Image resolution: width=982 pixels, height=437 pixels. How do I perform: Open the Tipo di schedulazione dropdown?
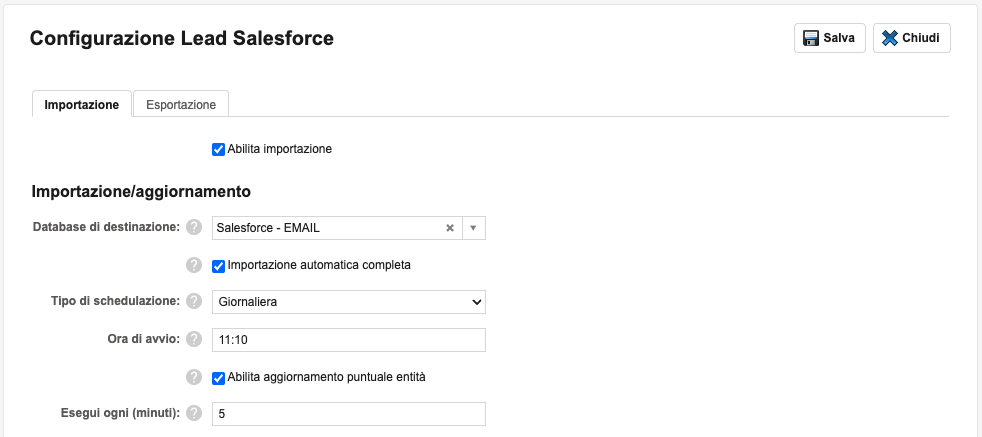point(349,302)
